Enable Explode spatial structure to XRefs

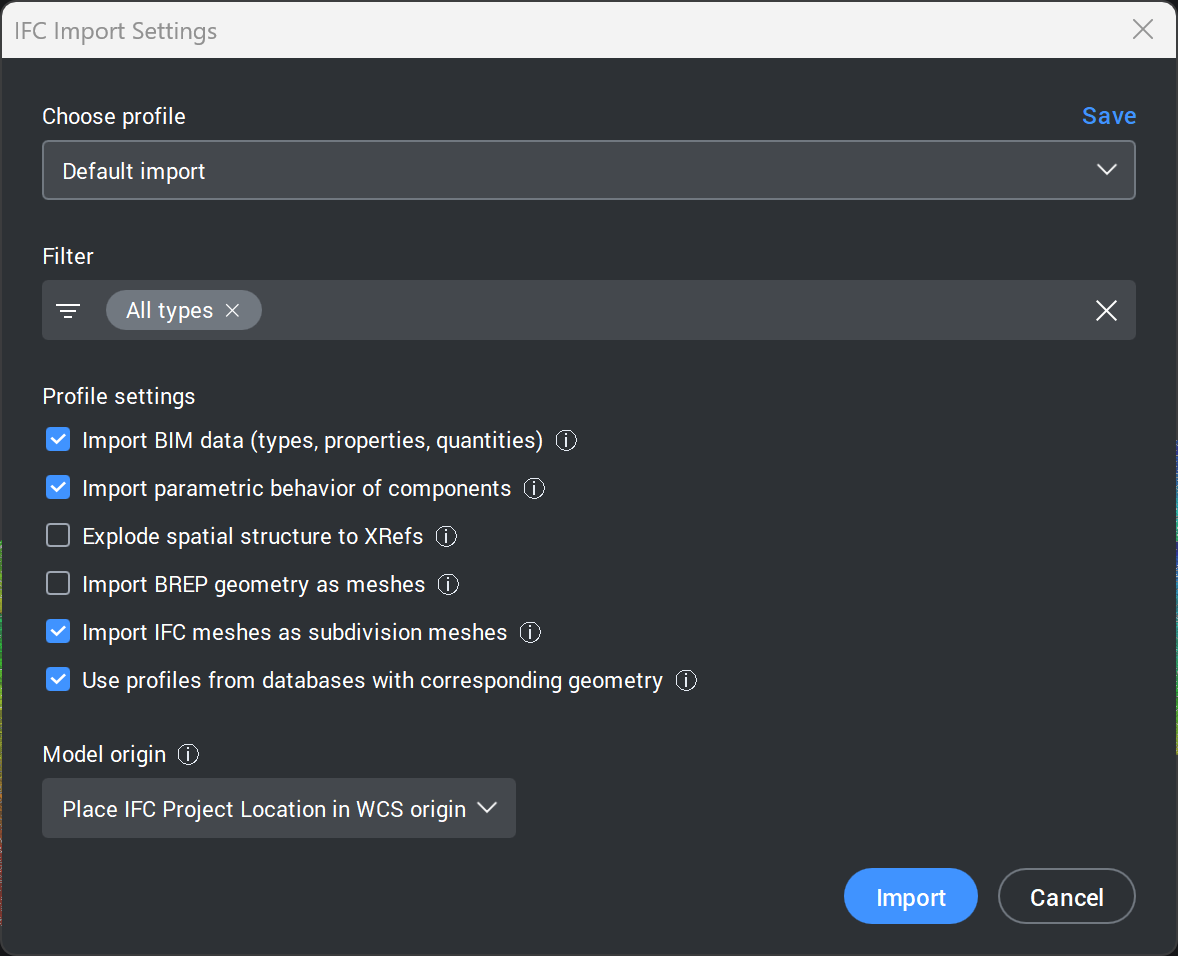point(58,536)
